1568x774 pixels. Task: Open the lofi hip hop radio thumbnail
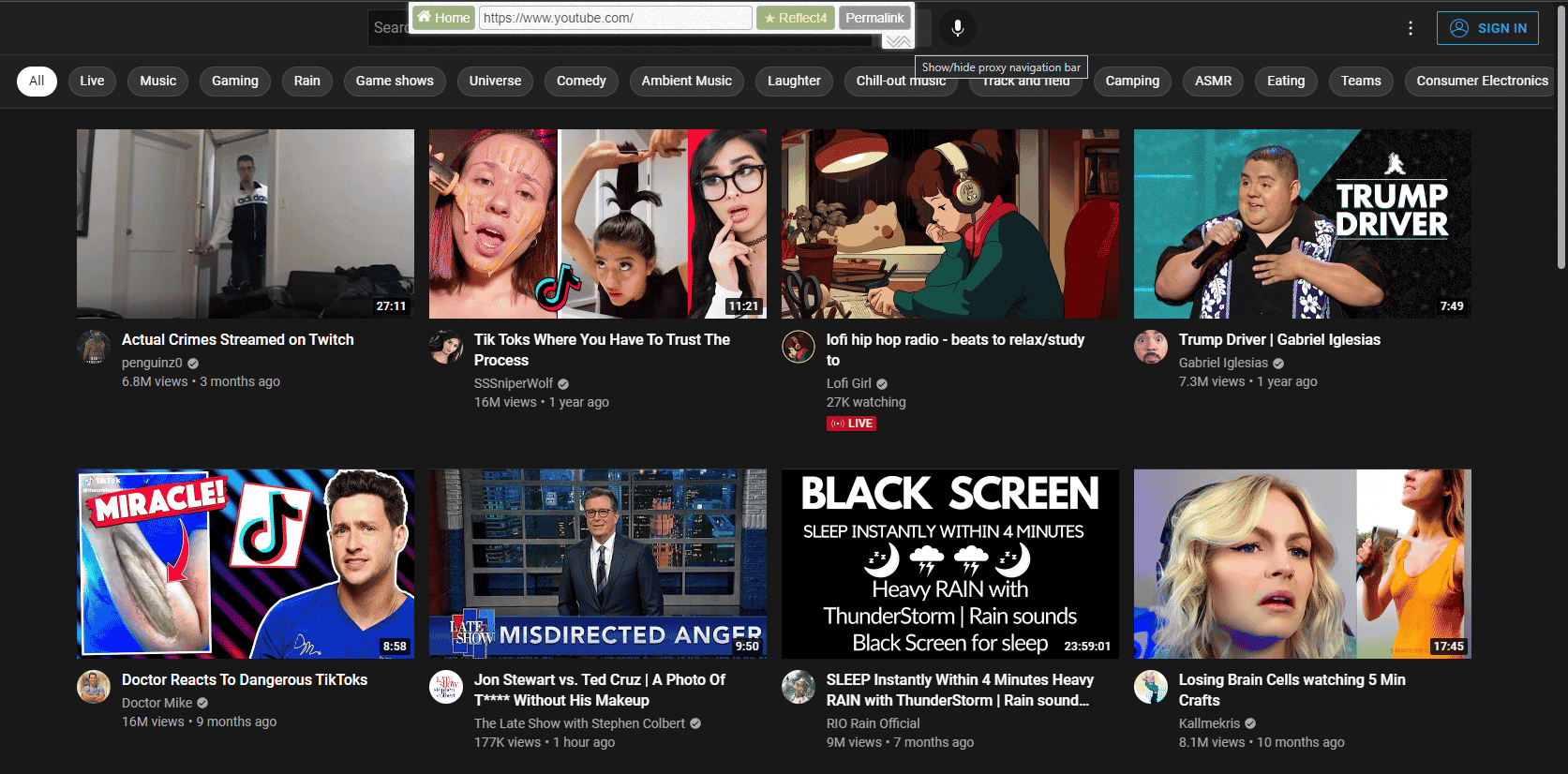950,224
